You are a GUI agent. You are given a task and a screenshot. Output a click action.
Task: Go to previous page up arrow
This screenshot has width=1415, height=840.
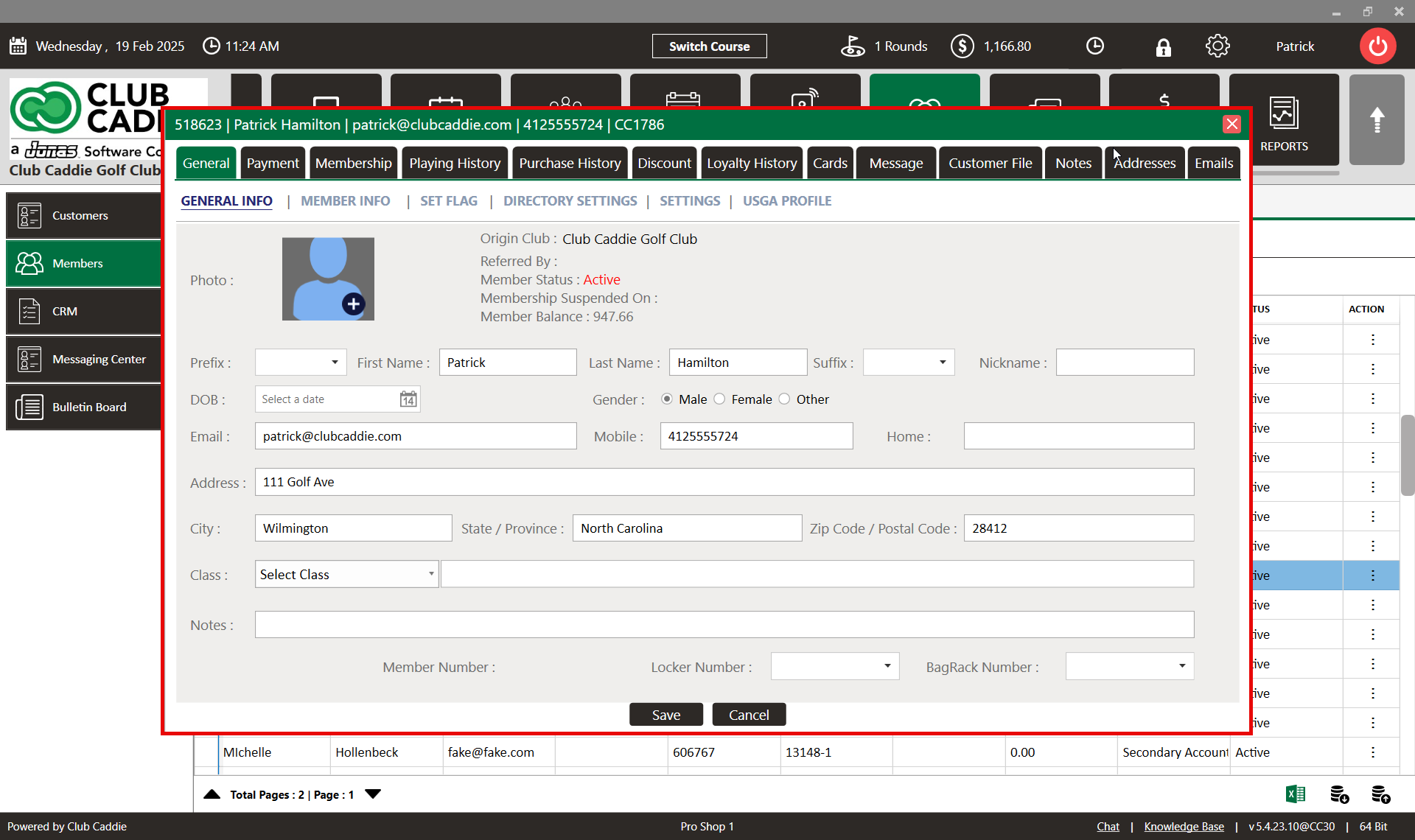[212, 794]
